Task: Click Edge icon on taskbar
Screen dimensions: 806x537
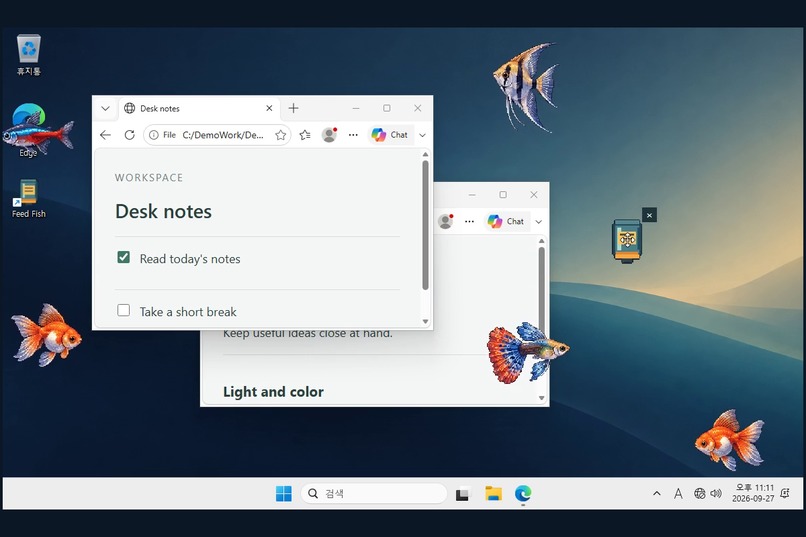Action: pos(523,494)
